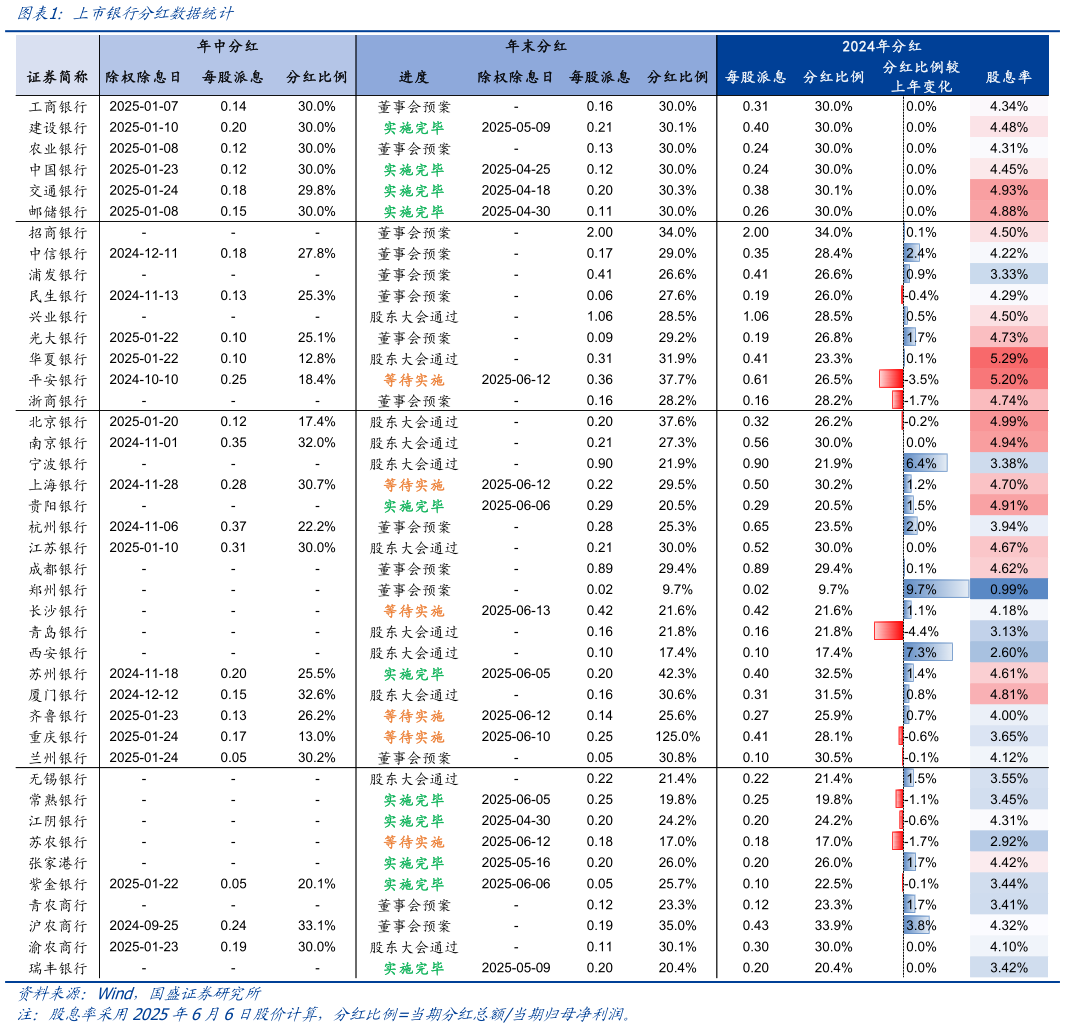
Task: Click the 进度 column header
Action: [414, 77]
